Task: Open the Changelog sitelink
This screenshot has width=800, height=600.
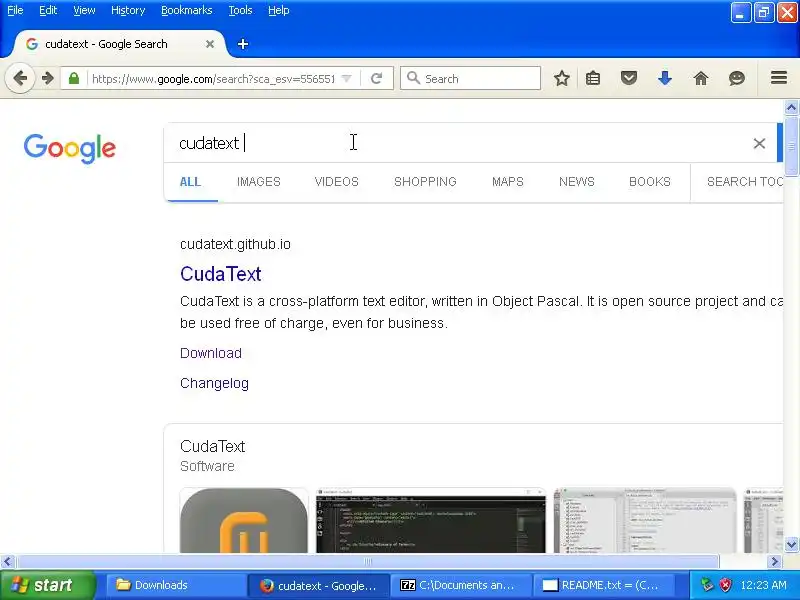Action: click(214, 383)
